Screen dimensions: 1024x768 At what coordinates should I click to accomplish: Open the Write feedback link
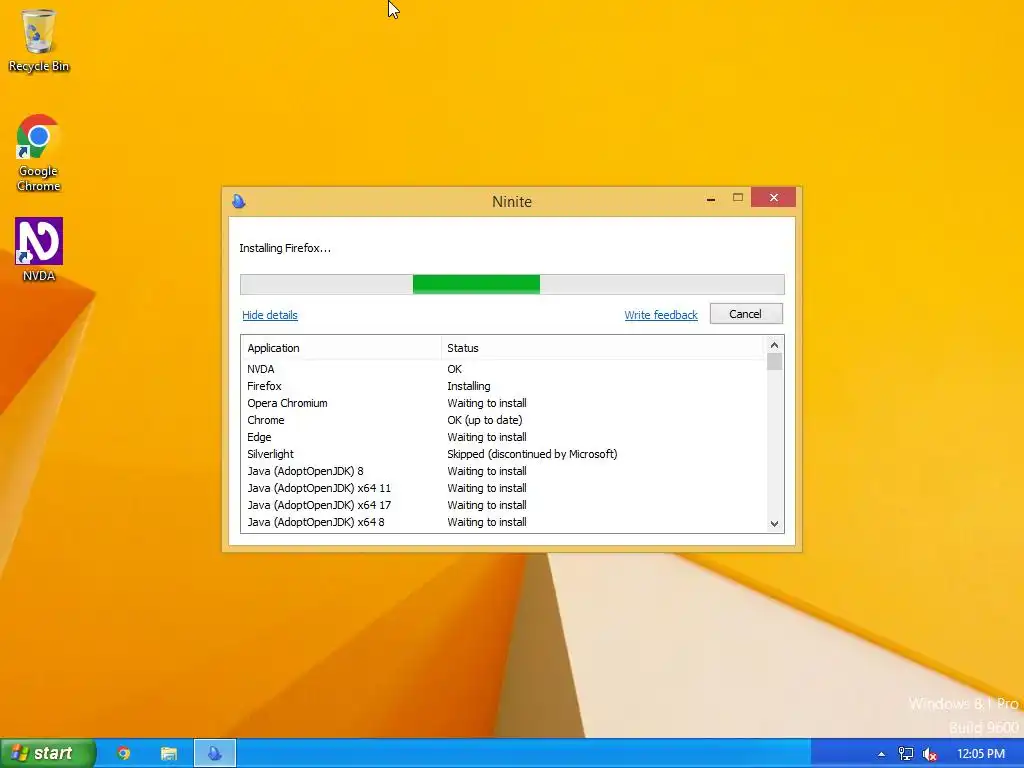(x=661, y=315)
